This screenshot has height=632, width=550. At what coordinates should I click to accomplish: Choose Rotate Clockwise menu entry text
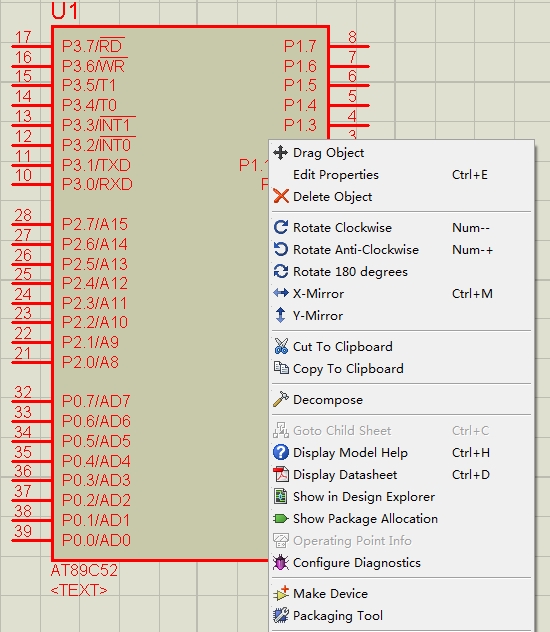pyautogui.click(x=342, y=227)
